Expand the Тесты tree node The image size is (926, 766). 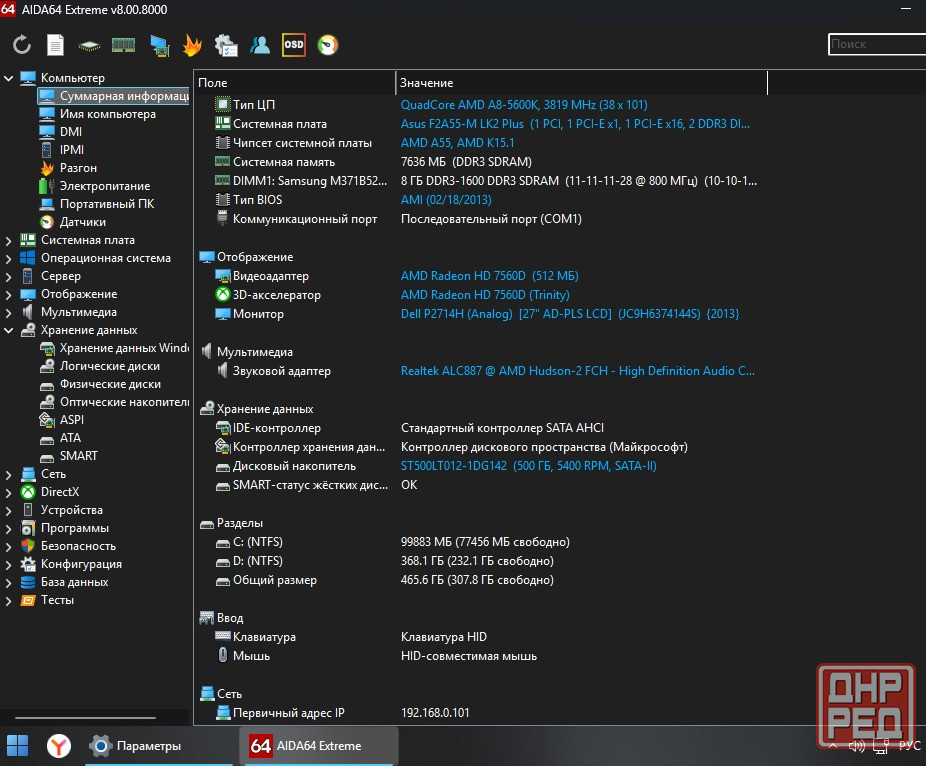click(9, 600)
